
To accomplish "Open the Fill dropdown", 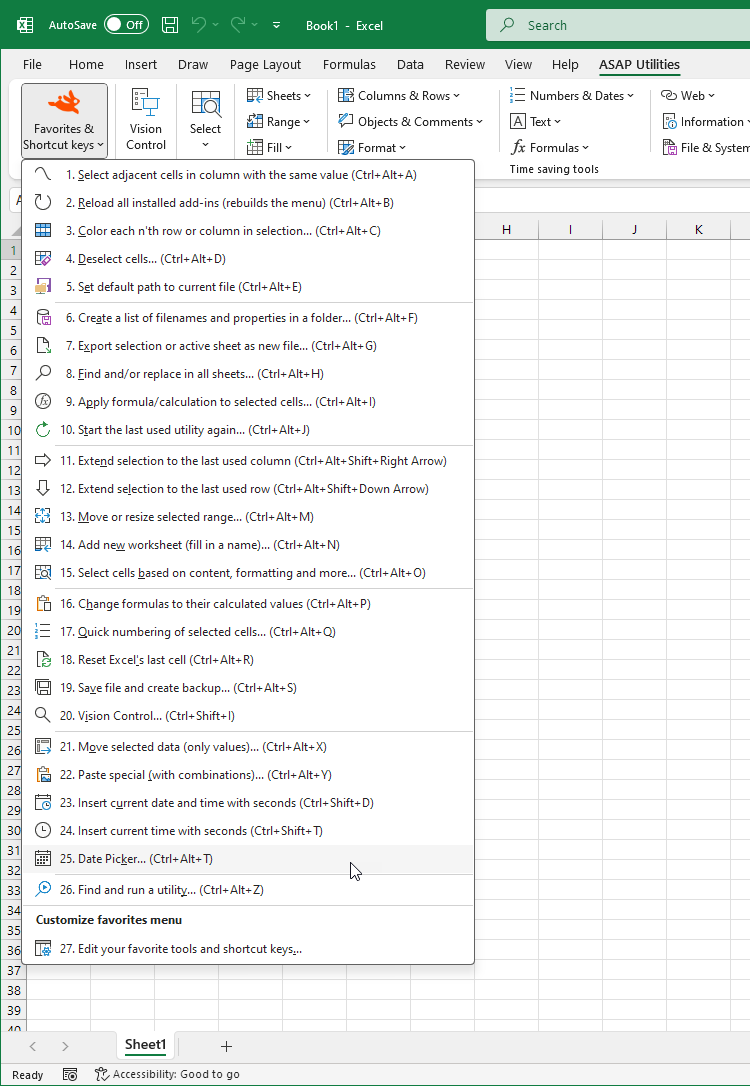I will [270, 148].
